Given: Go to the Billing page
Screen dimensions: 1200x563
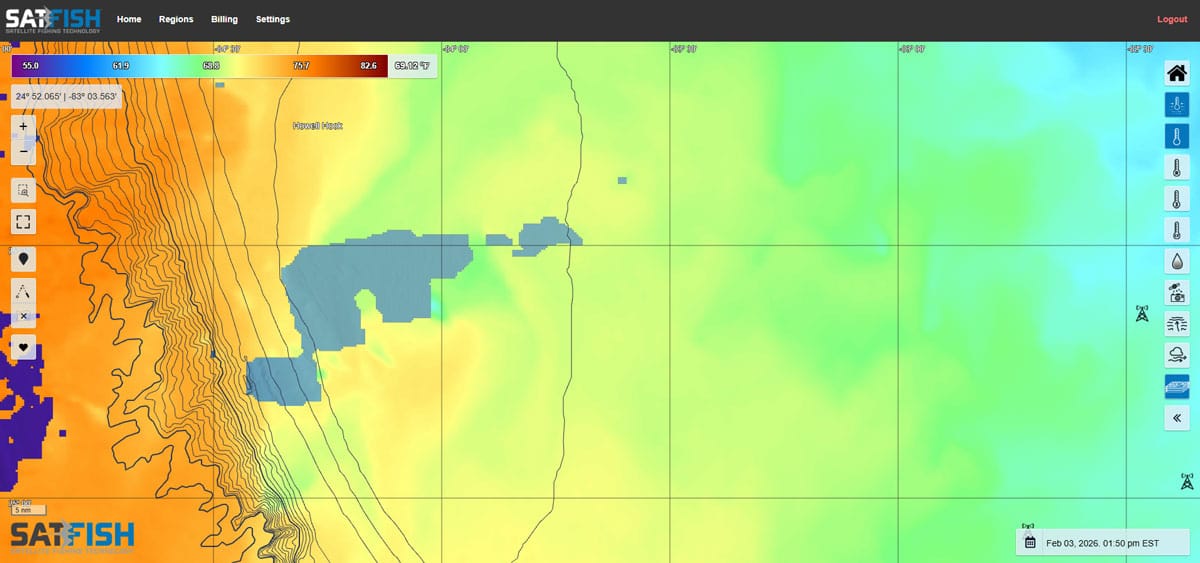Looking at the screenshot, I should [x=225, y=19].
